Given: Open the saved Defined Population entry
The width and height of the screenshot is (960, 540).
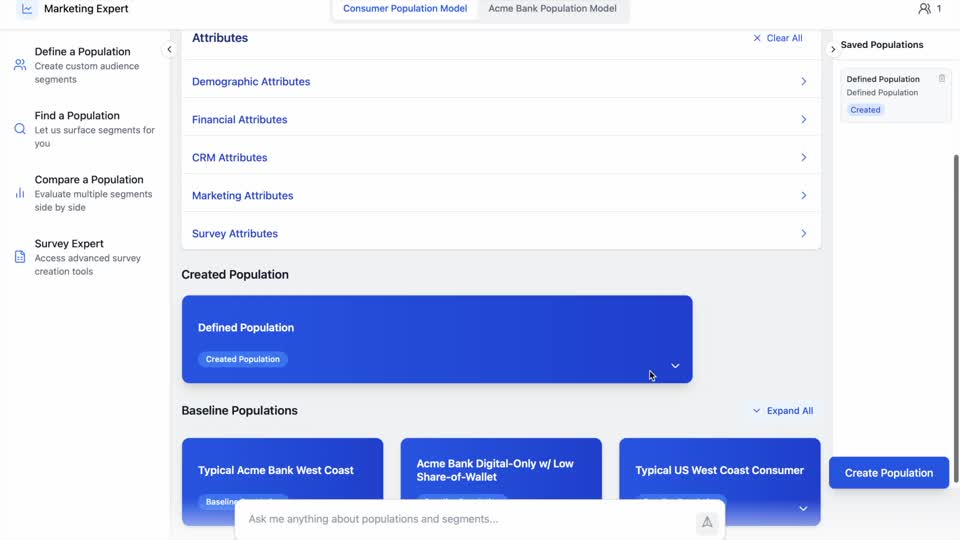Looking at the screenshot, I should (896, 95).
